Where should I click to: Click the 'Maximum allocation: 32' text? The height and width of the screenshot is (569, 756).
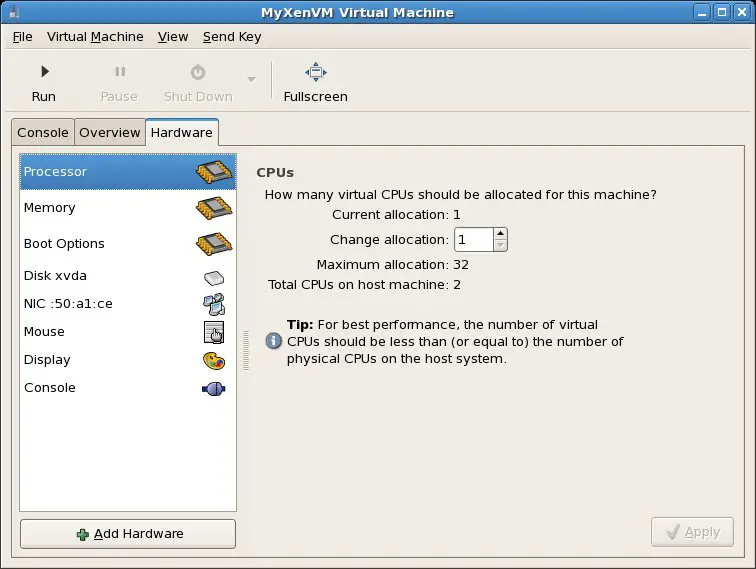pos(392,265)
